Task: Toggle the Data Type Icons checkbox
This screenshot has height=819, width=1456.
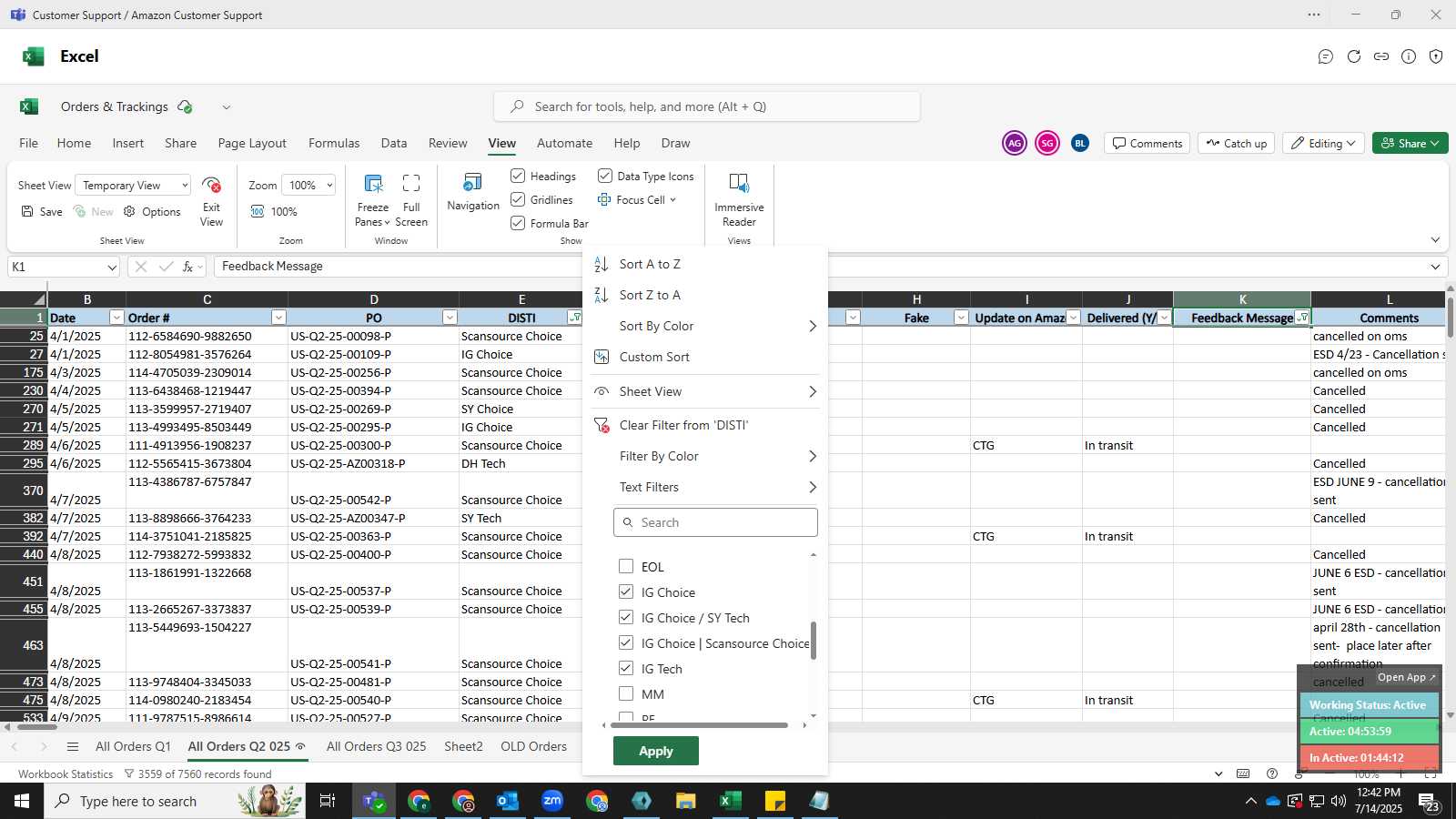Action: coord(605,176)
